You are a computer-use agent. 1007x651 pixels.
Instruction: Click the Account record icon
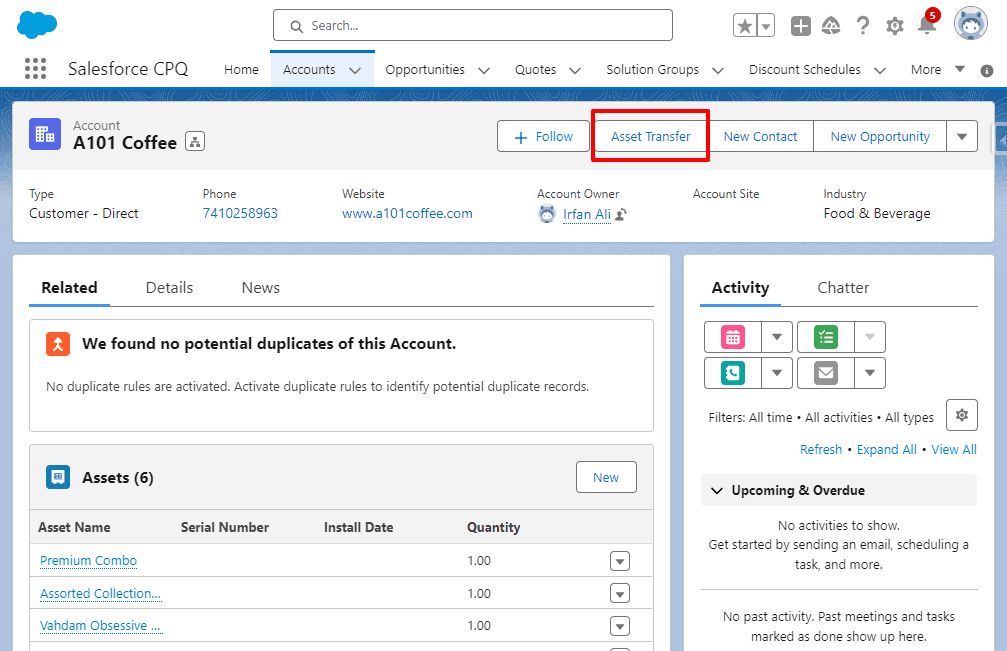click(x=45, y=134)
